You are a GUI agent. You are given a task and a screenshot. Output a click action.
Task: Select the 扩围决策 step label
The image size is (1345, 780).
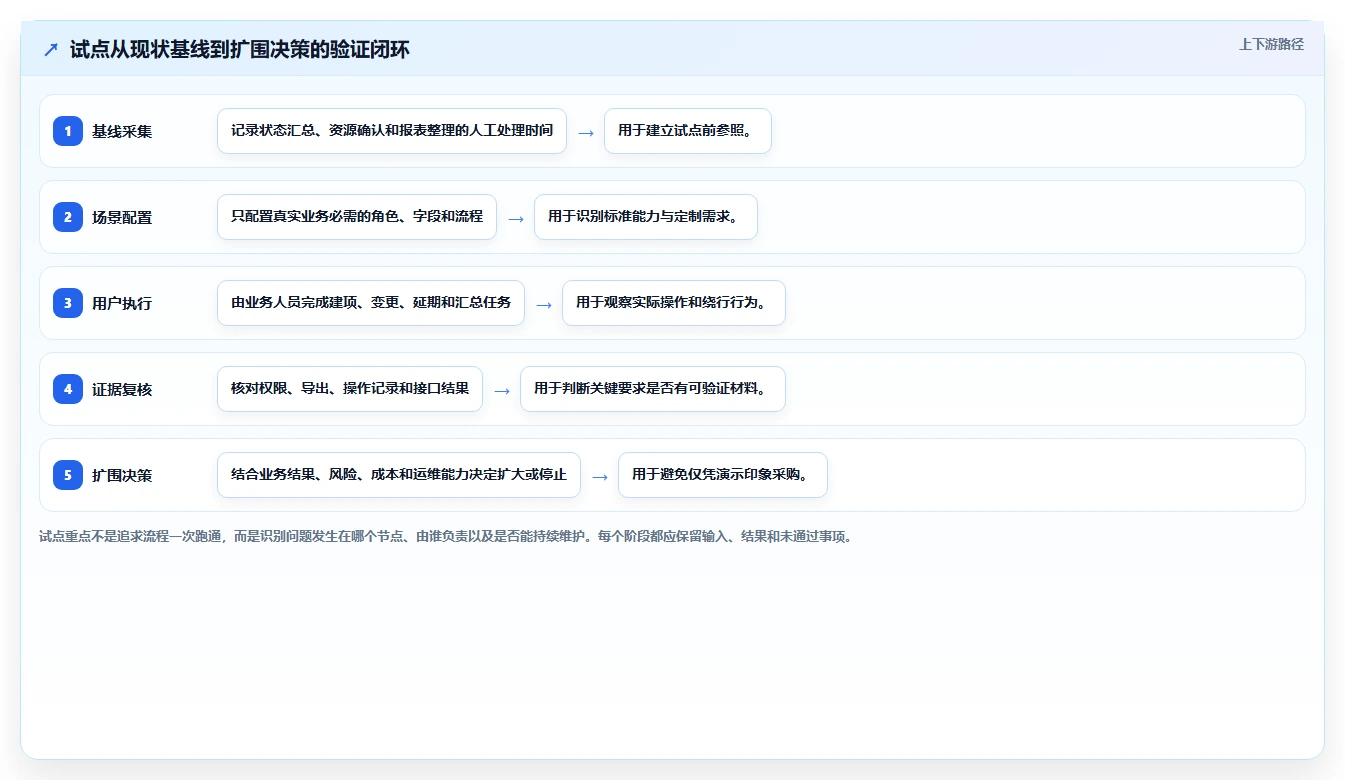click(122, 475)
